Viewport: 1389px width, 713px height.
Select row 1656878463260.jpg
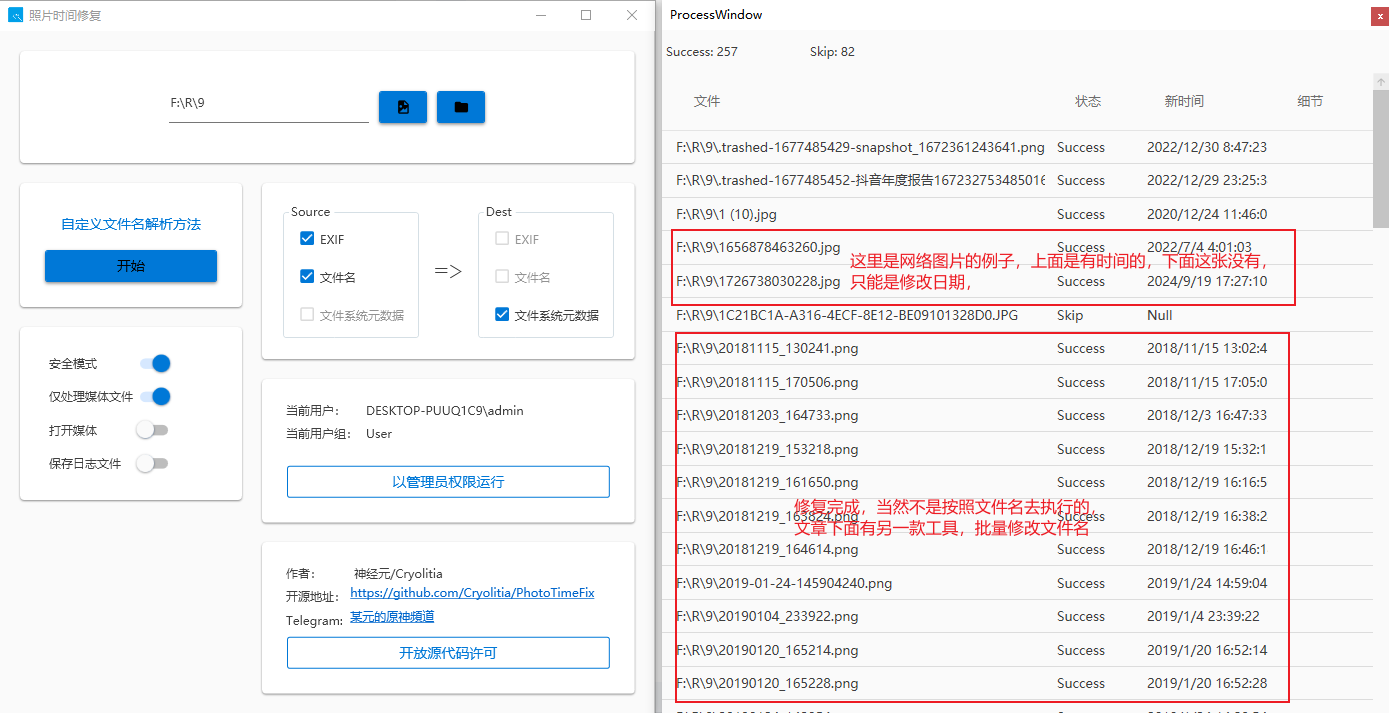point(1017,248)
